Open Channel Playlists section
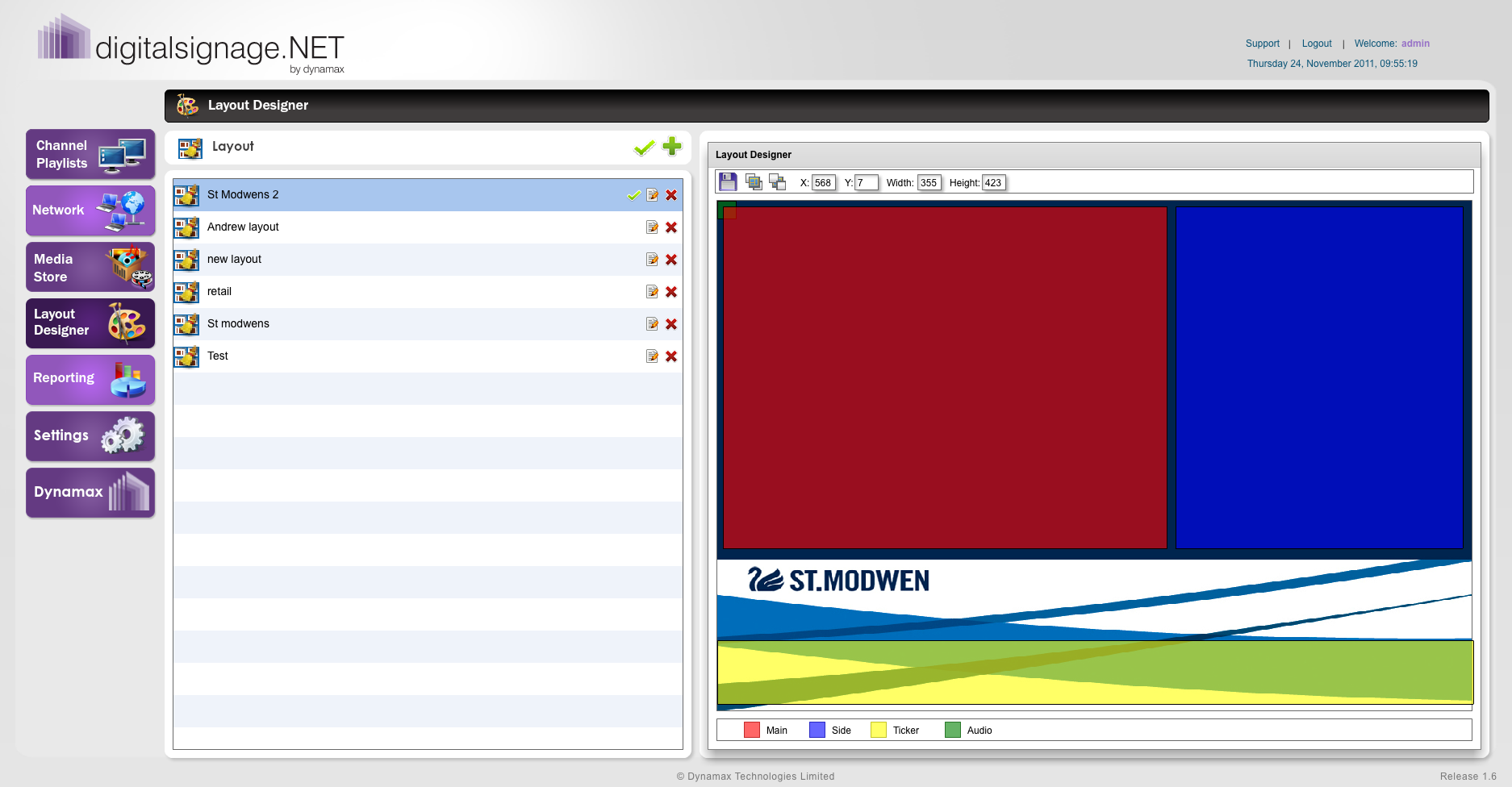Screen dimensions: 1512x787 coord(90,154)
